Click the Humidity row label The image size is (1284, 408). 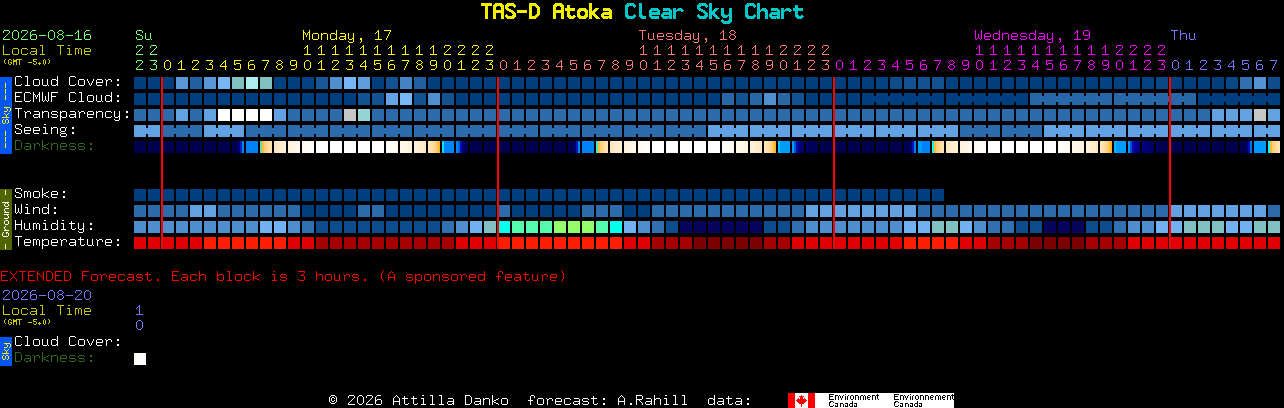[x=54, y=225]
